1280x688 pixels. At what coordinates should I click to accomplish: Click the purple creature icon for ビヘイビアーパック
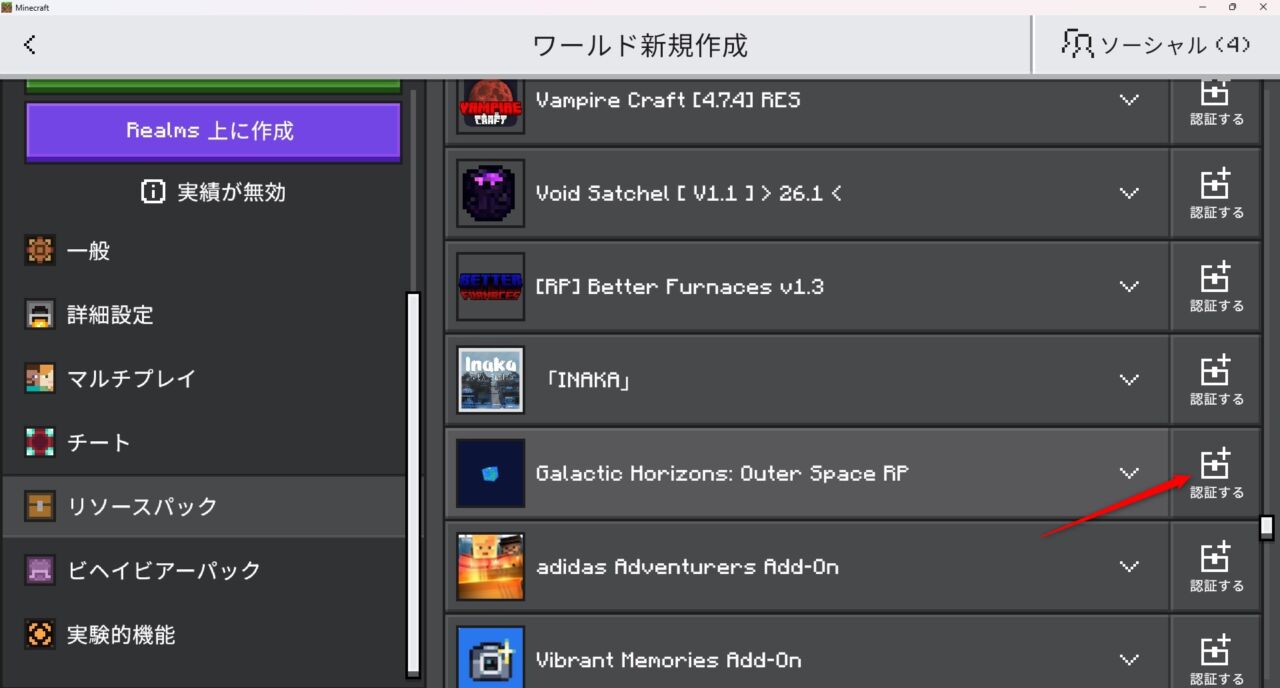[x=40, y=571]
